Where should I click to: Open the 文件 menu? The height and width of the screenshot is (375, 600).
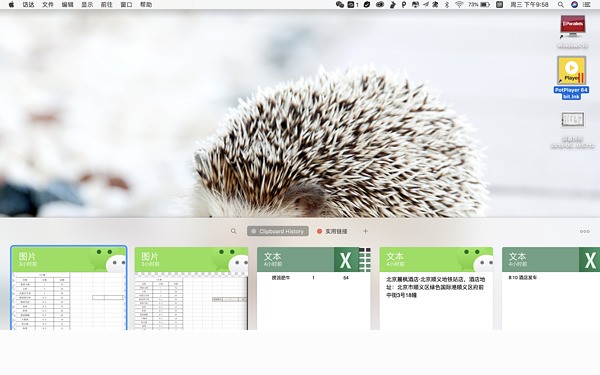[48, 5]
